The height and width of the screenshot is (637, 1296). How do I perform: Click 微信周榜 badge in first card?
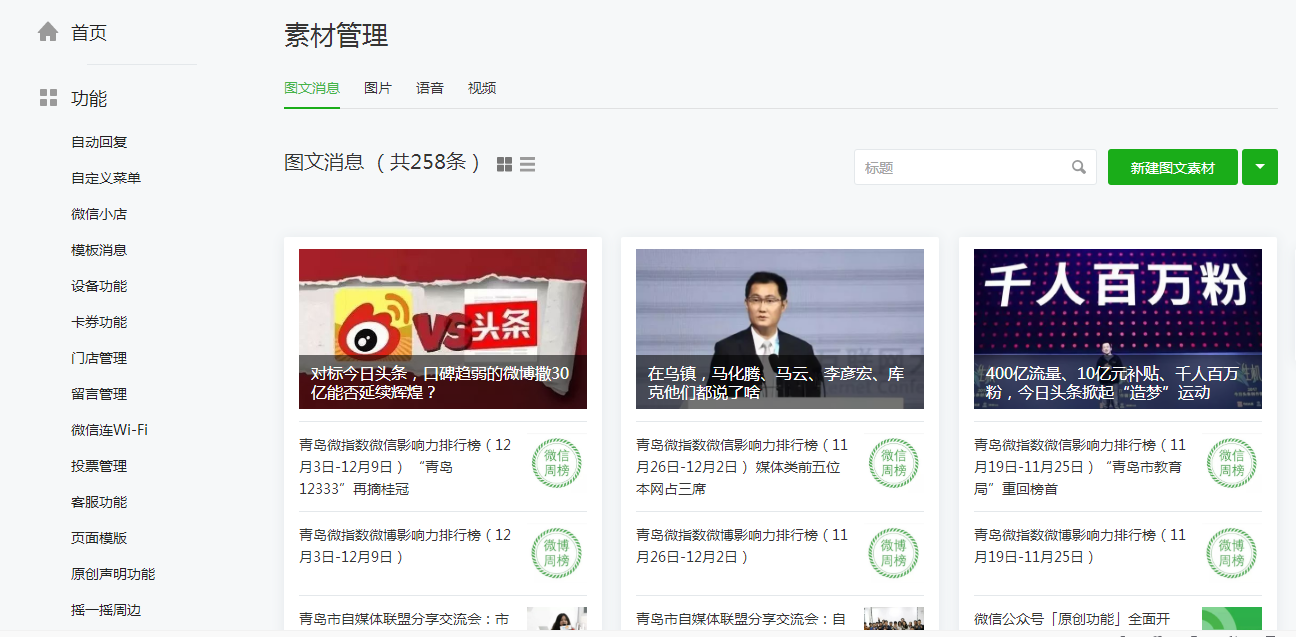556,463
